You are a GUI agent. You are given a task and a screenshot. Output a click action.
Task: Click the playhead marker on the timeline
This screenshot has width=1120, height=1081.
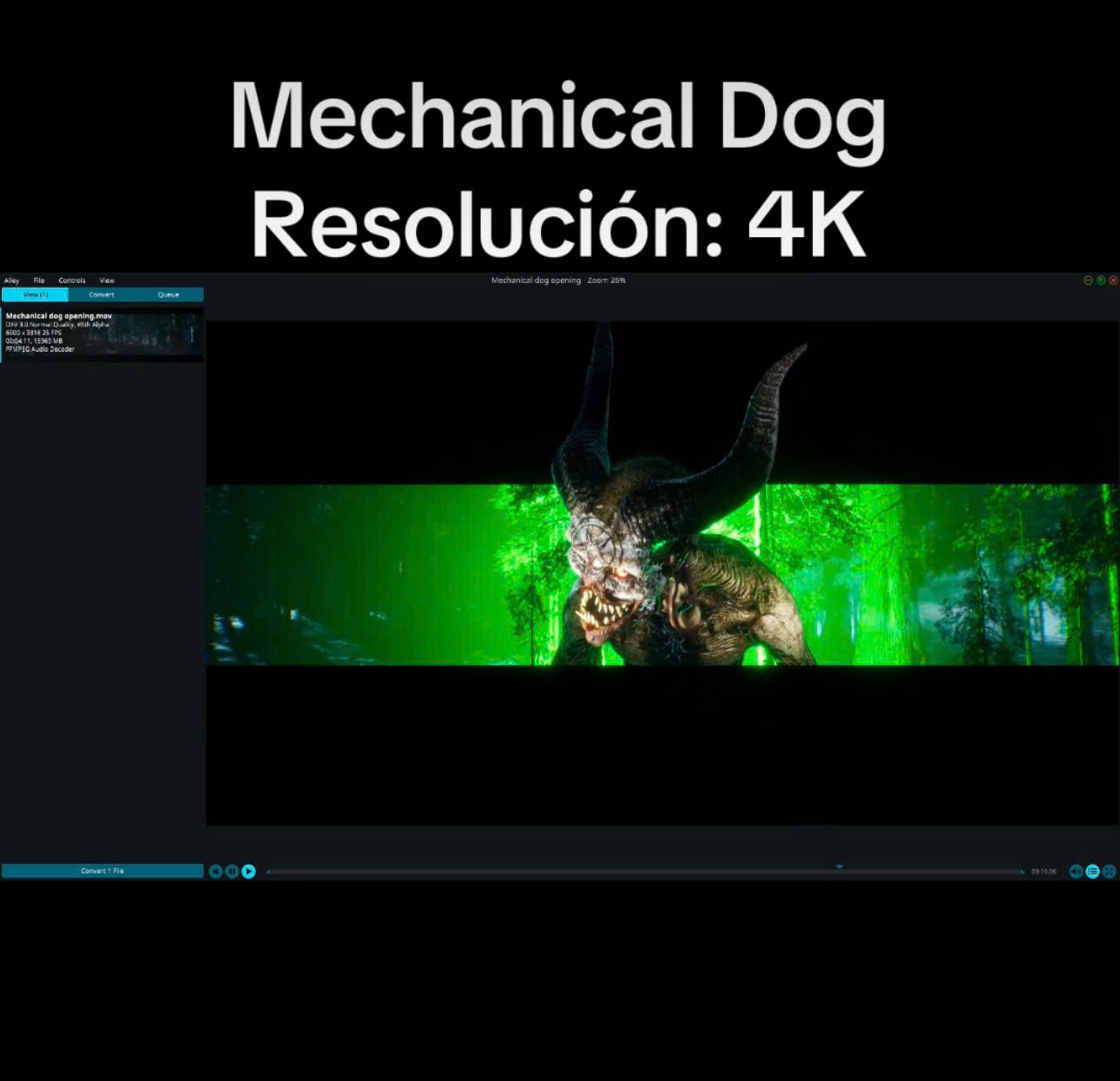tap(840, 867)
